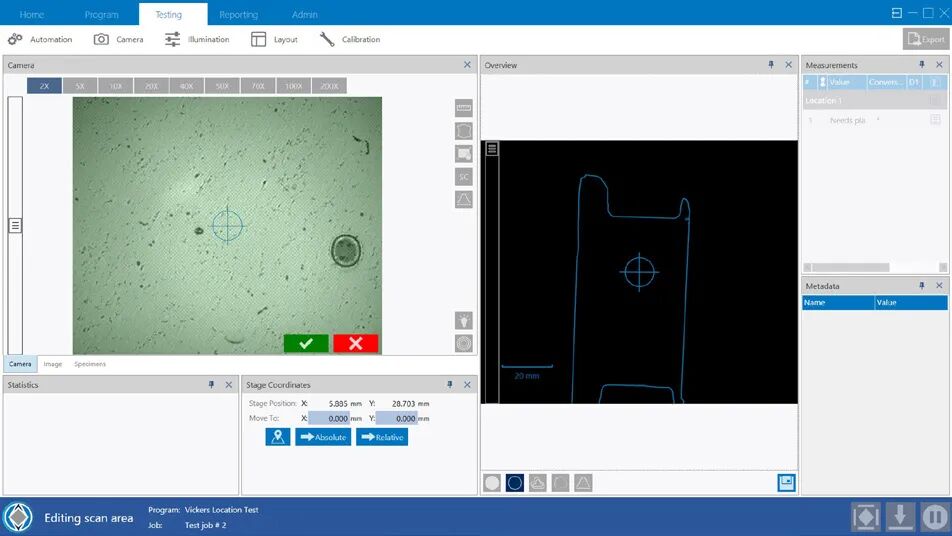Select the outlined circle shape tool in Overview

point(515,483)
